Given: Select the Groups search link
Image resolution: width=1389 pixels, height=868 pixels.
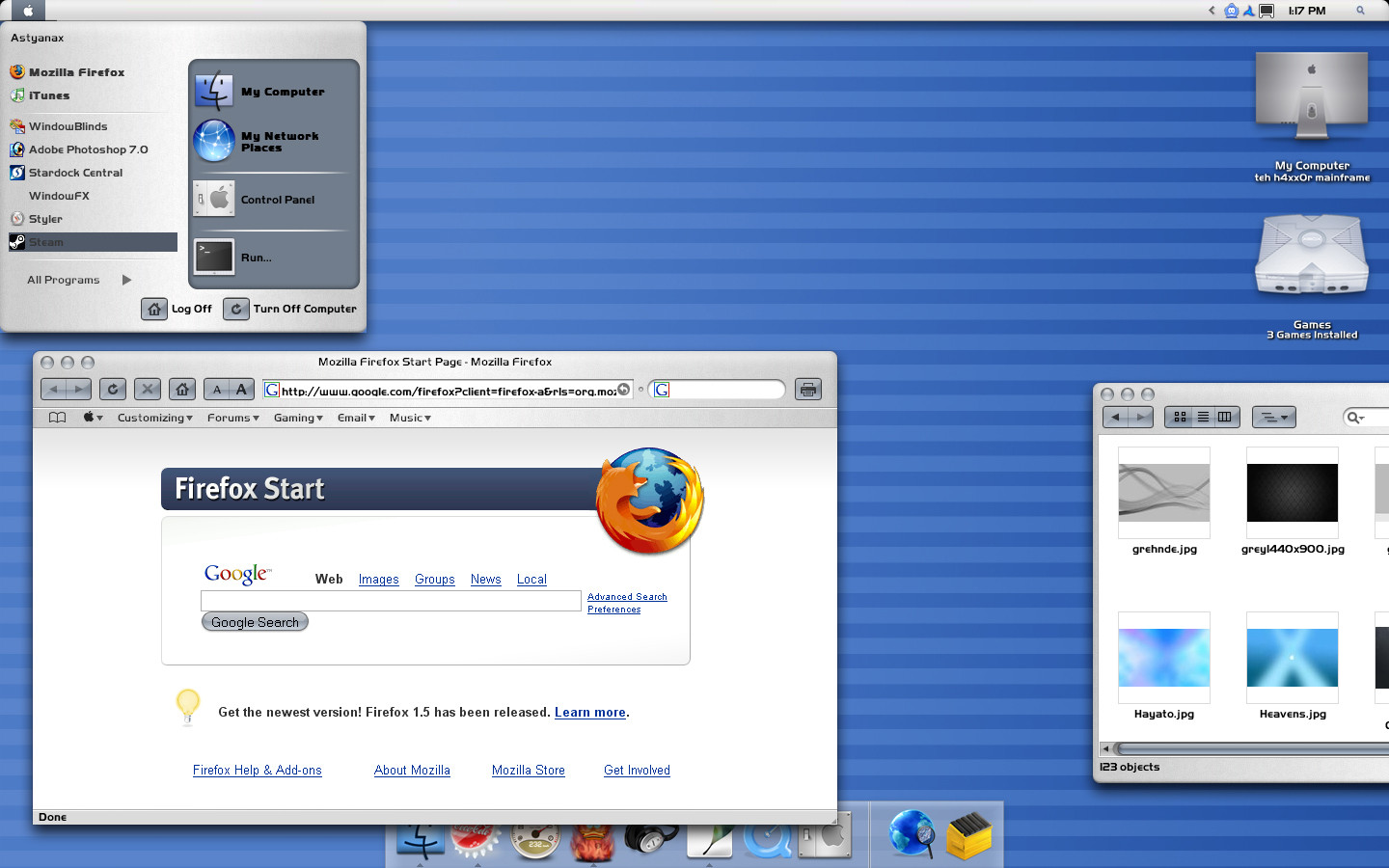Looking at the screenshot, I should coord(434,580).
